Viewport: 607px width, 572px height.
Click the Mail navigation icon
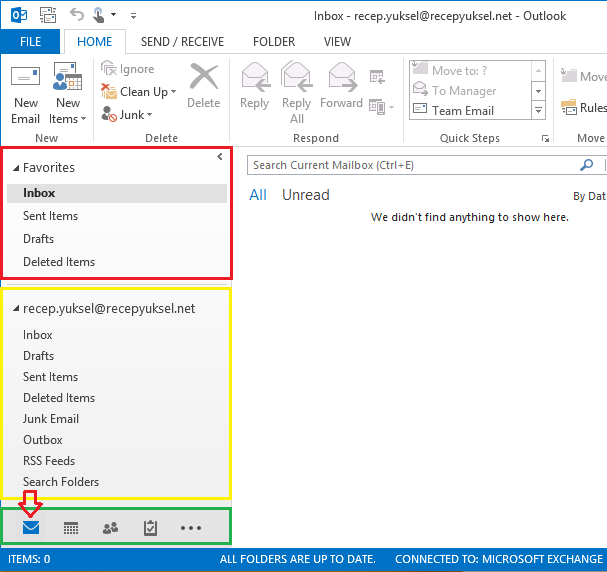31,527
